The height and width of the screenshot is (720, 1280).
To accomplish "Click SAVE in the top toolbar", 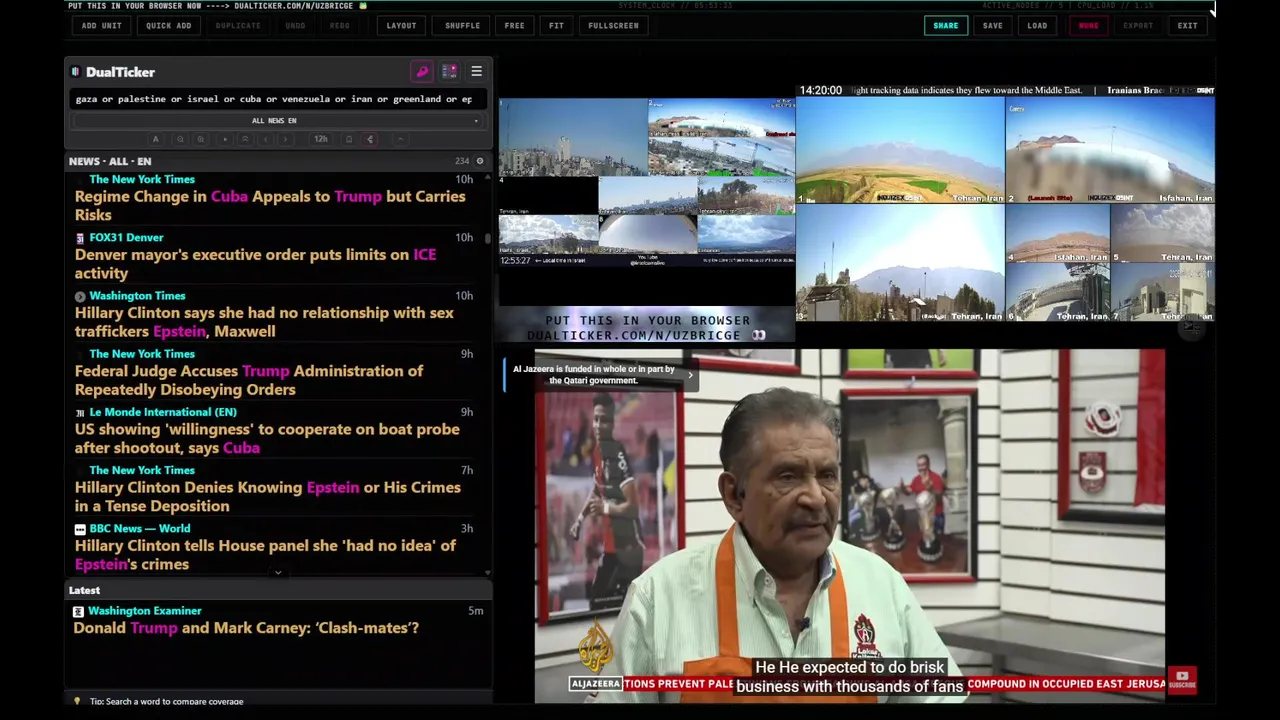I will 993,25.
